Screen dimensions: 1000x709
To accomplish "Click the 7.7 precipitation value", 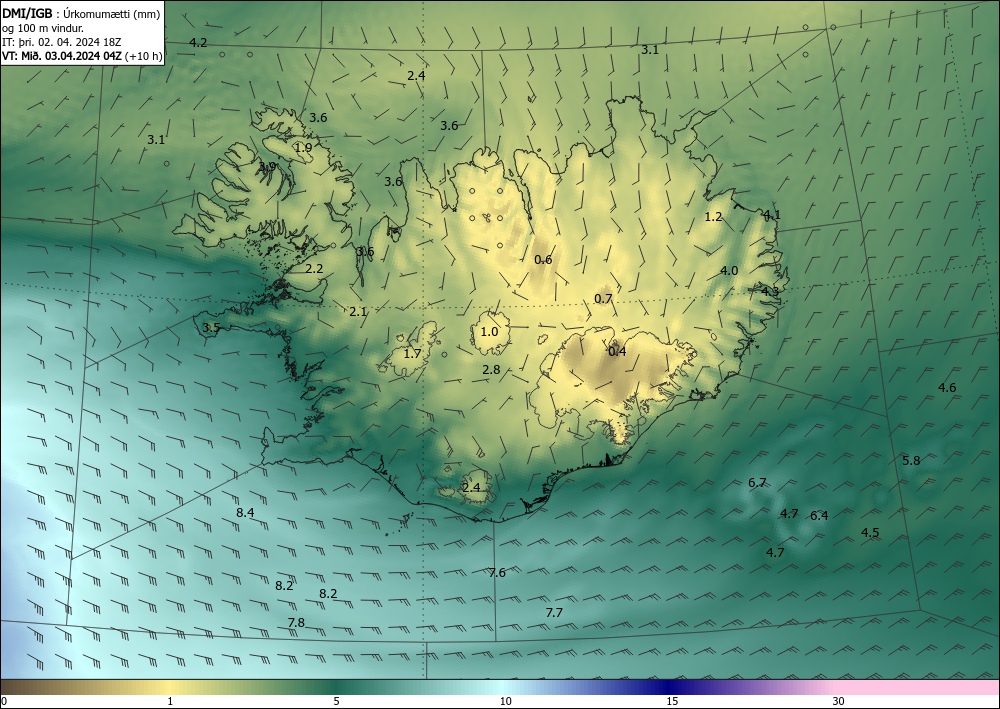I will coord(554,612).
